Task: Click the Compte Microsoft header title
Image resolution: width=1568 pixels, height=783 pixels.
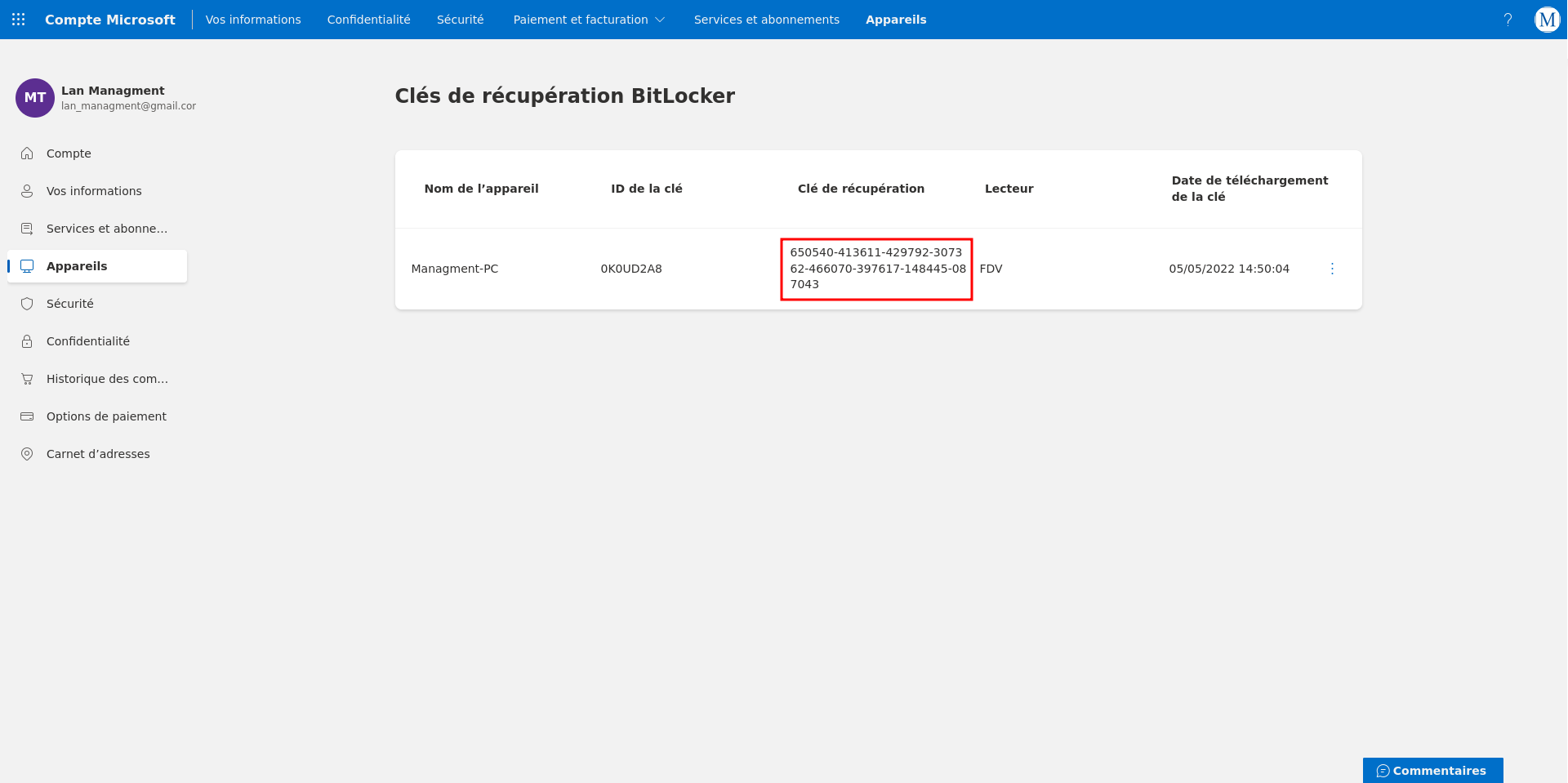Action: pos(110,20)
